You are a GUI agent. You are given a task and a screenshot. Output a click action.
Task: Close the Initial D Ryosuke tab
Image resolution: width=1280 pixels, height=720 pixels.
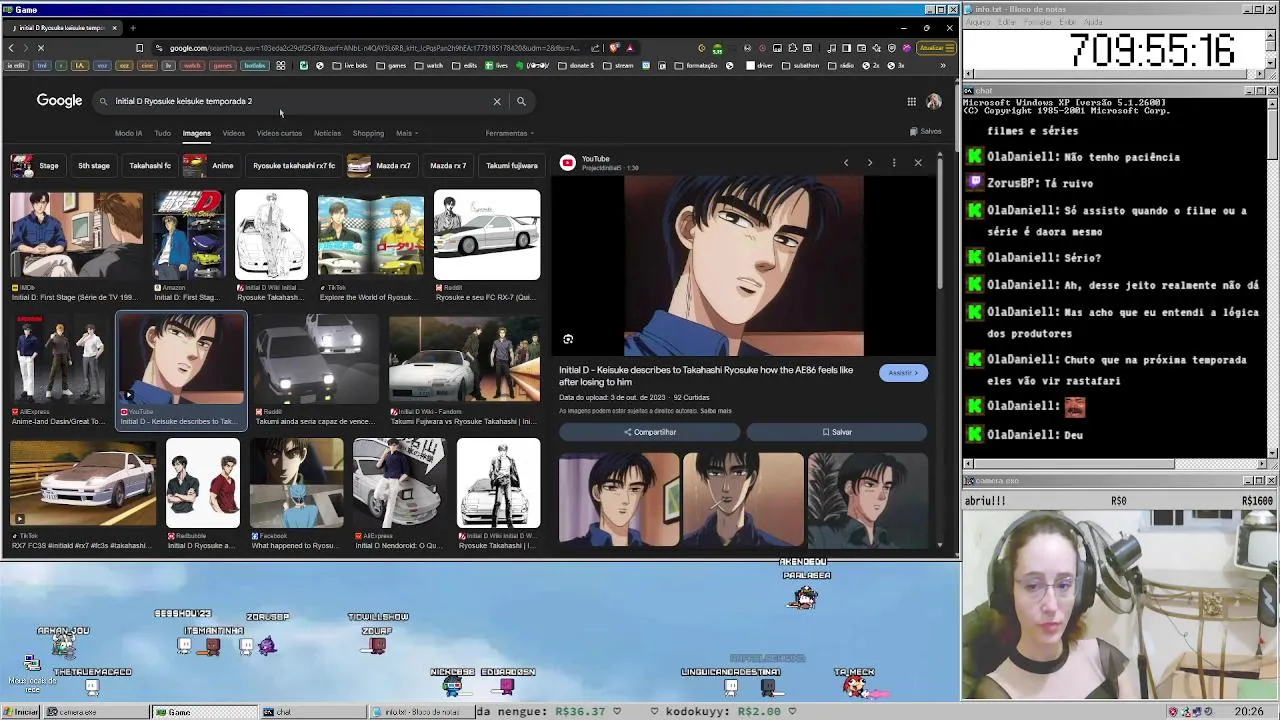[114, 28]
